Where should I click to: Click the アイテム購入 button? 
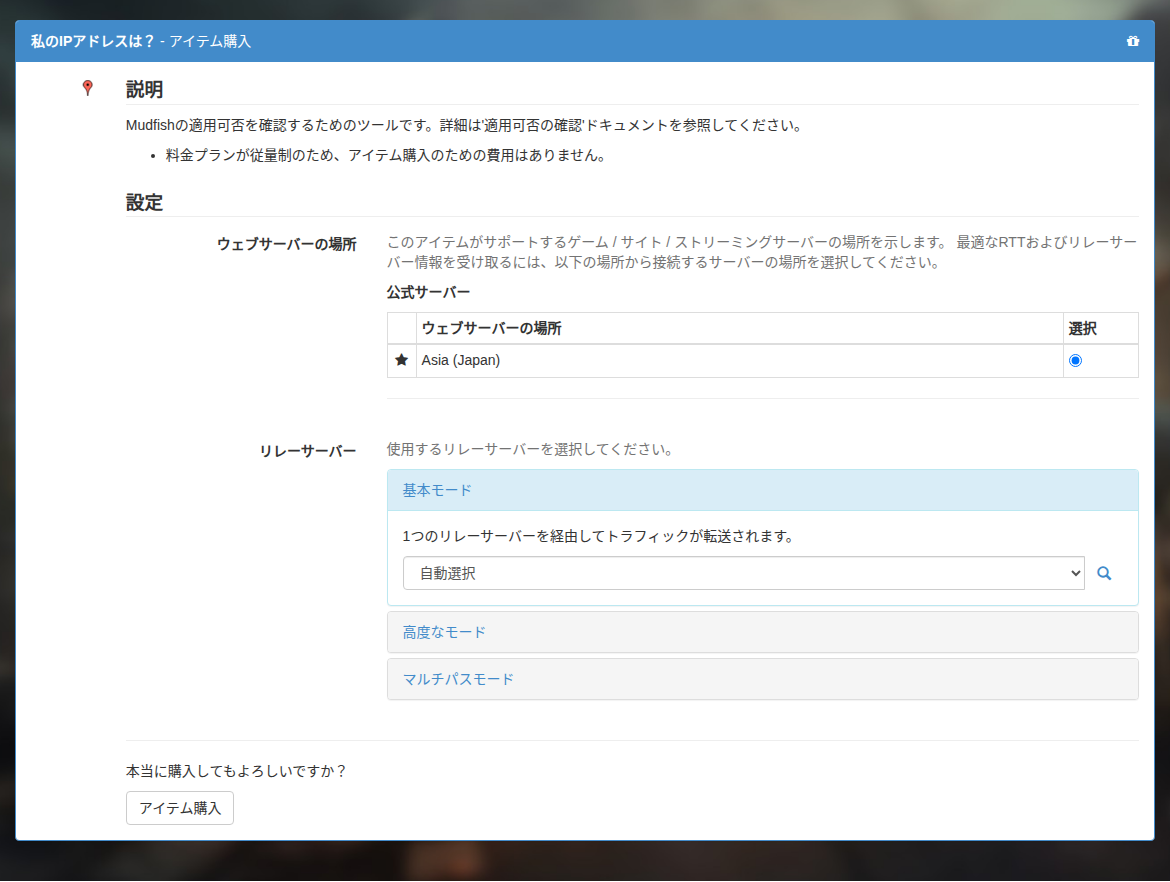pyautogui.click(x=180, y=808)
